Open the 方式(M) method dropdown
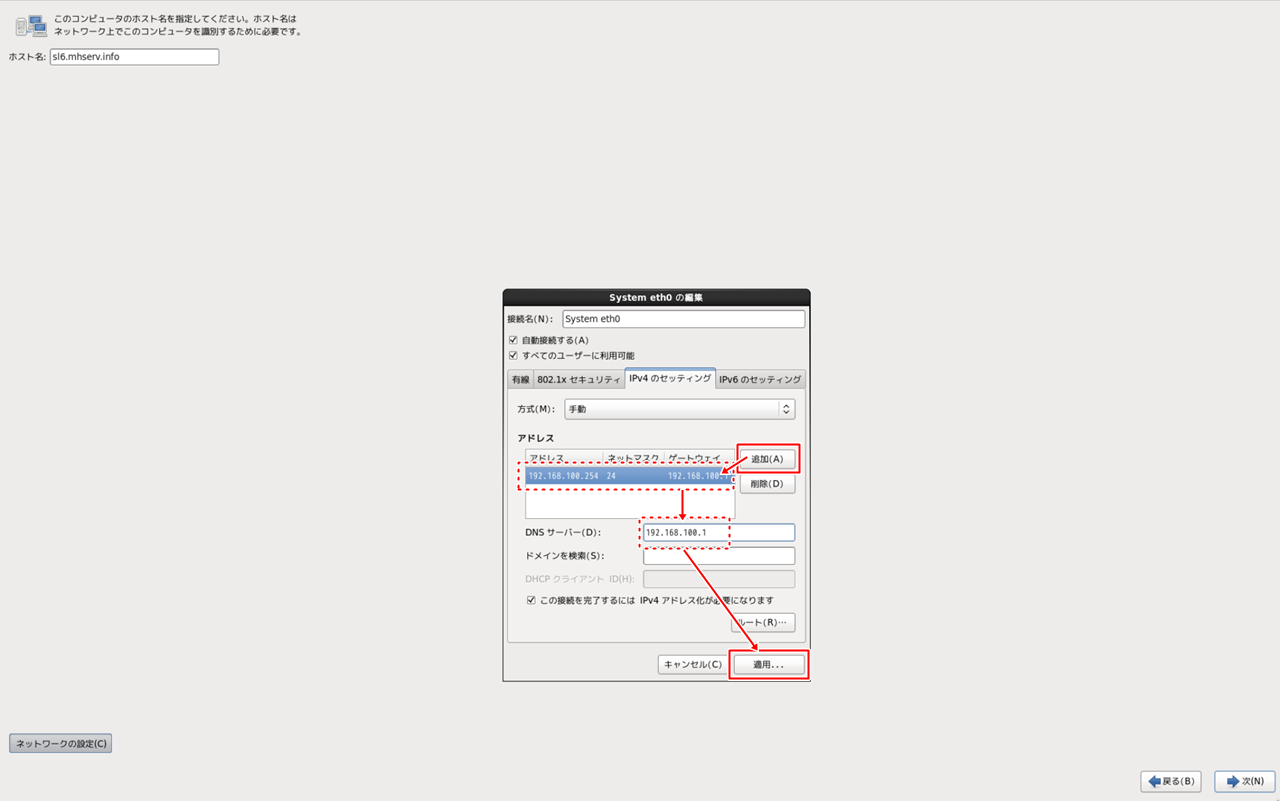The width and height of the screenshot is (1280, 801). (x=679, y=409)
